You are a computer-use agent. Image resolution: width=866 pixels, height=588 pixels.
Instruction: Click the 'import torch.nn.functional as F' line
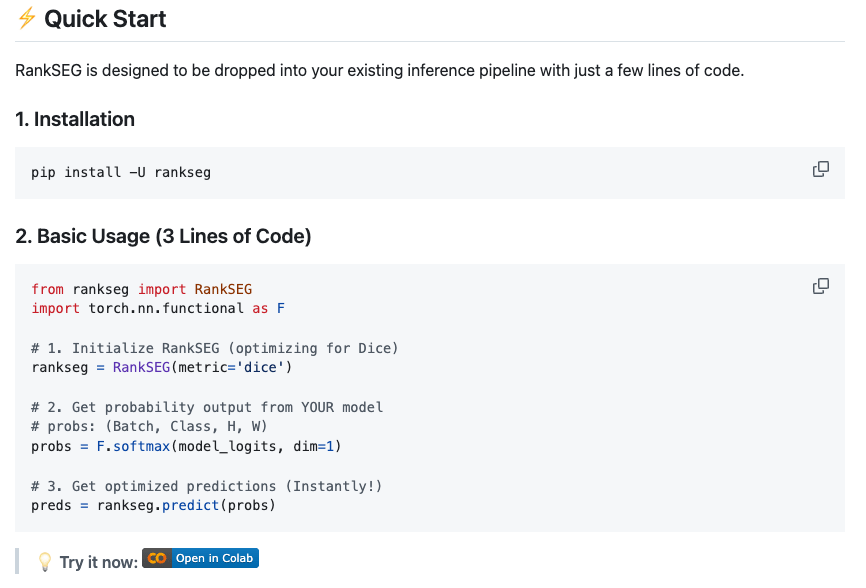pos(158,308)
